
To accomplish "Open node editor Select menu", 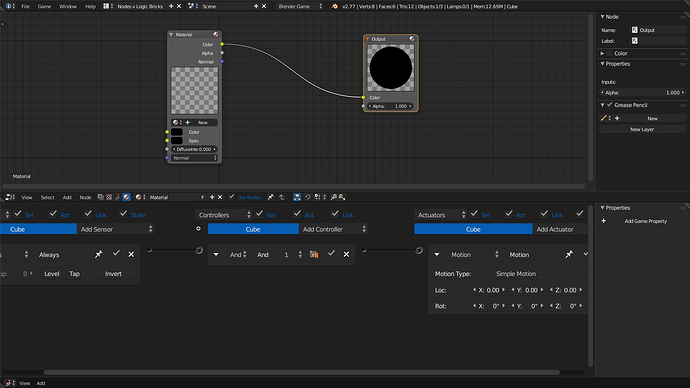I will click(x=47, y=197).
